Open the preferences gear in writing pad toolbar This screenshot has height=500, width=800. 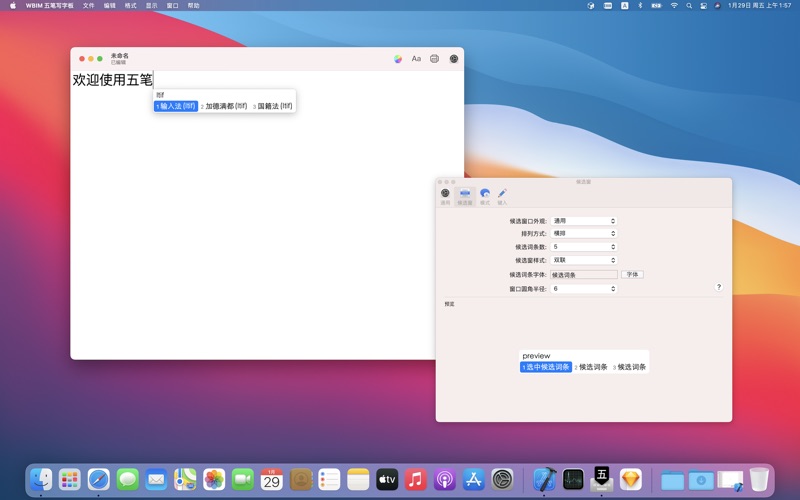(x=454, y=59)
